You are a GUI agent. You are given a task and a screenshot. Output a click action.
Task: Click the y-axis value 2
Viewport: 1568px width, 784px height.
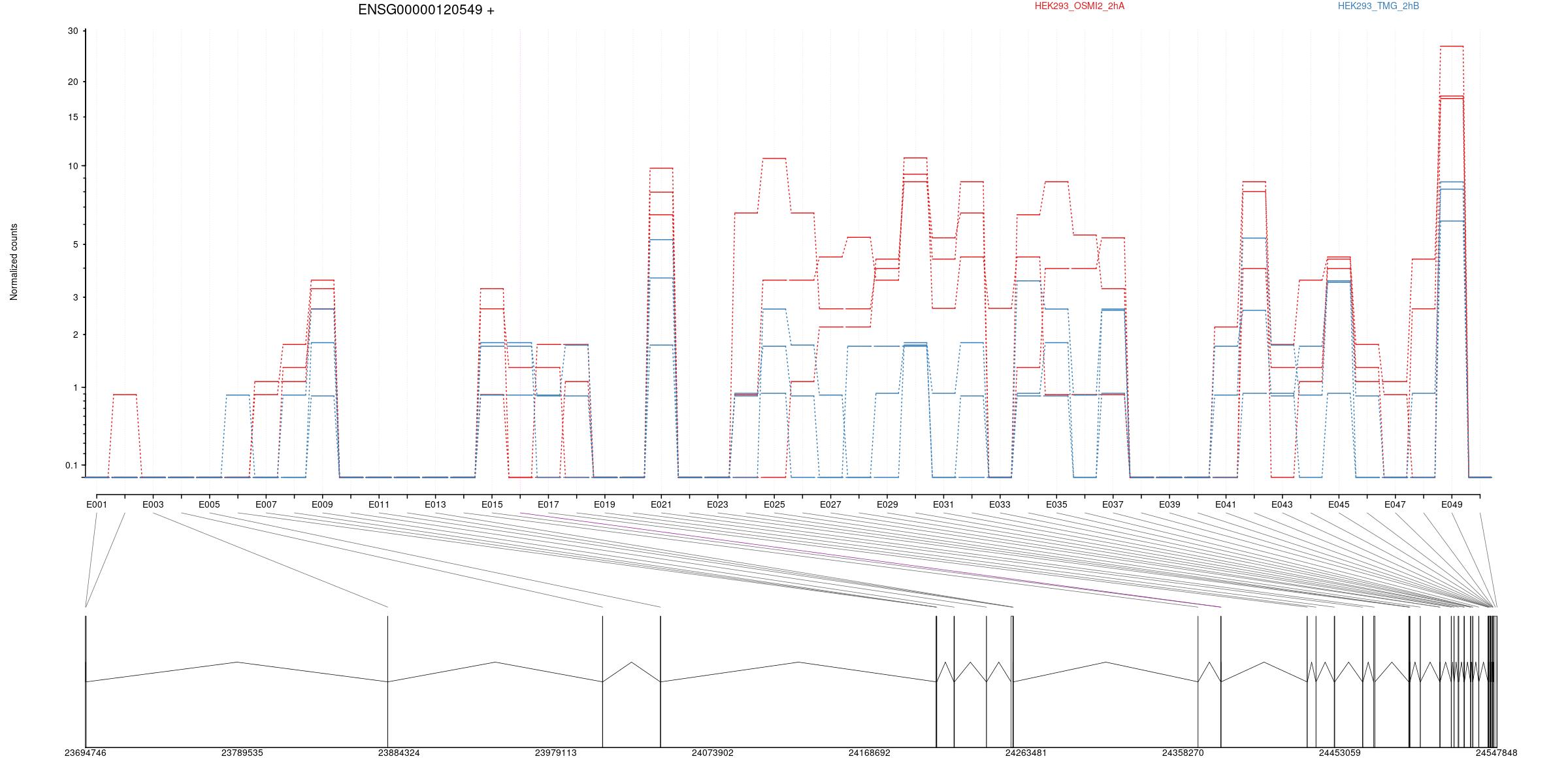tap(75, 335)
